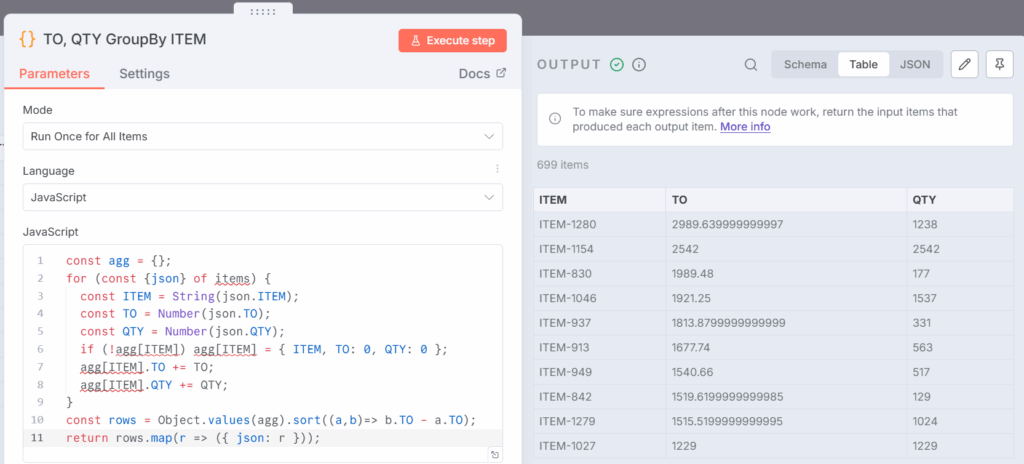
Task: Click the drag handle atop the panel
Action: click(262, 10)
